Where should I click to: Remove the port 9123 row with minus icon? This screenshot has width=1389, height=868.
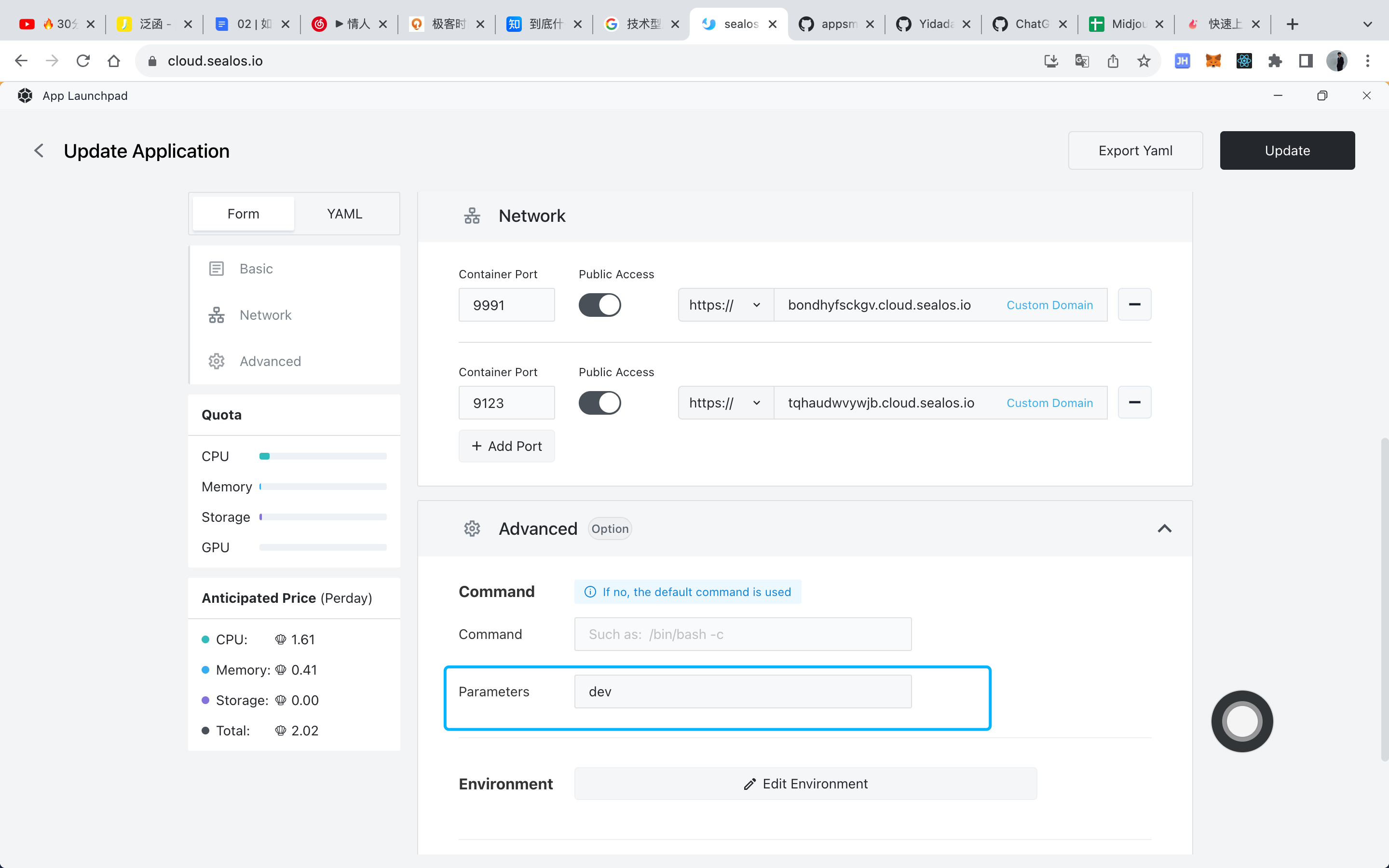(1134, 403)
